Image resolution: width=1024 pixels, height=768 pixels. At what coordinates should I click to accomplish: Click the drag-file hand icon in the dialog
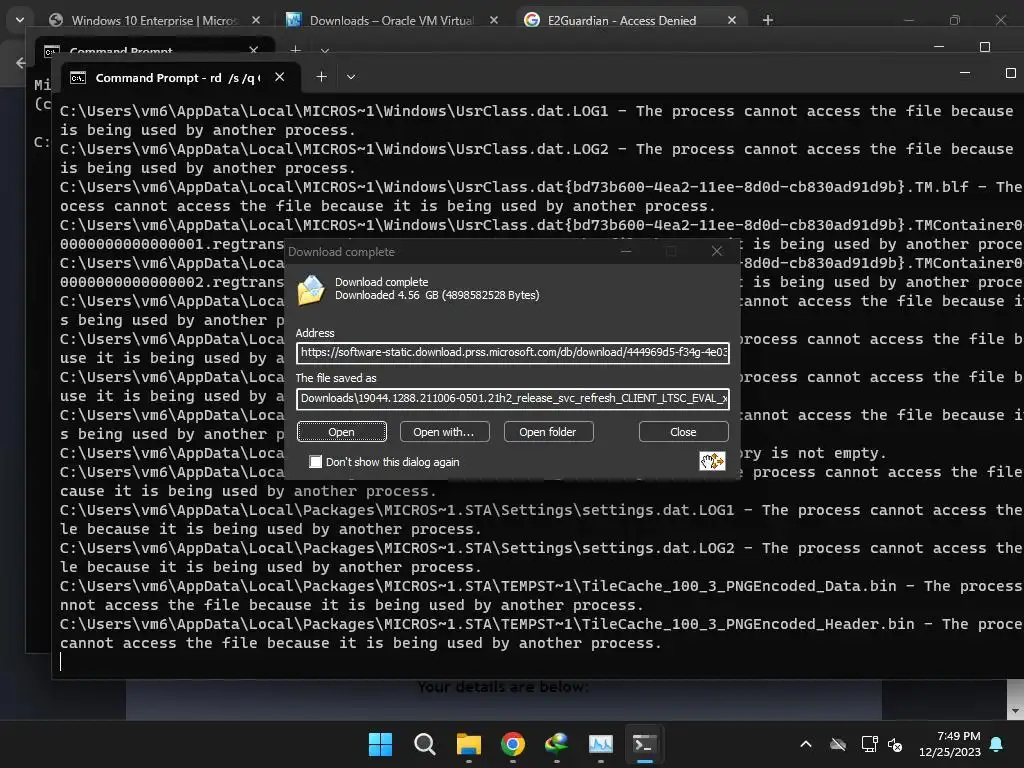point(712,461)
